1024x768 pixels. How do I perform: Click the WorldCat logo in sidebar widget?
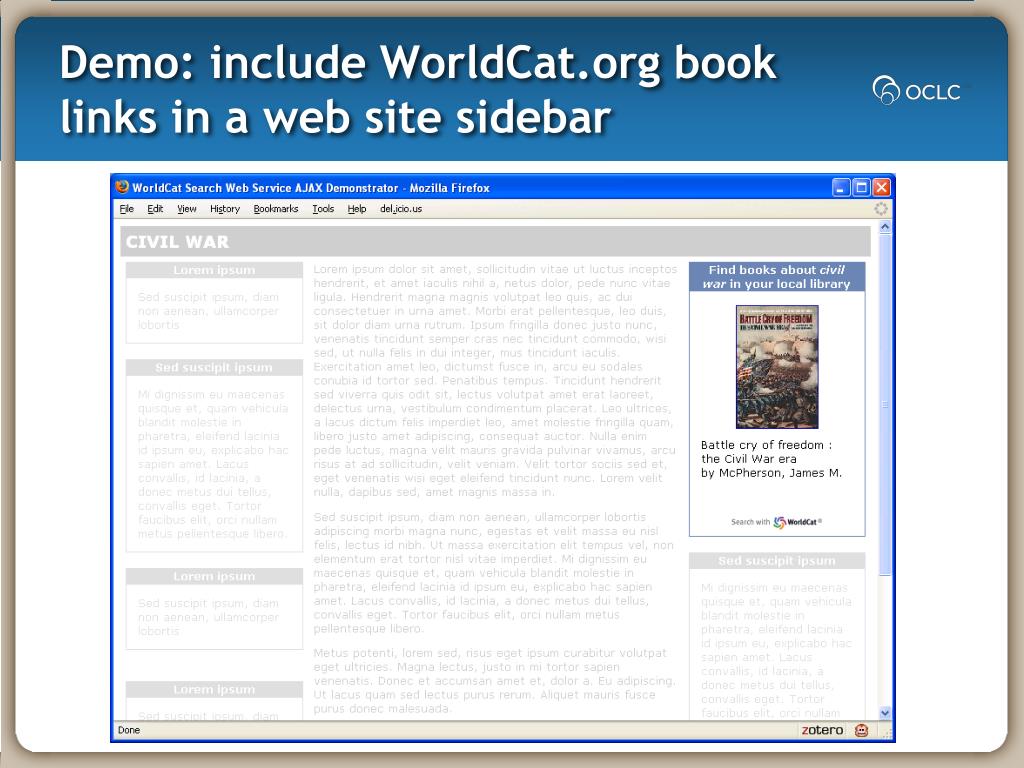tap(797, 522)
